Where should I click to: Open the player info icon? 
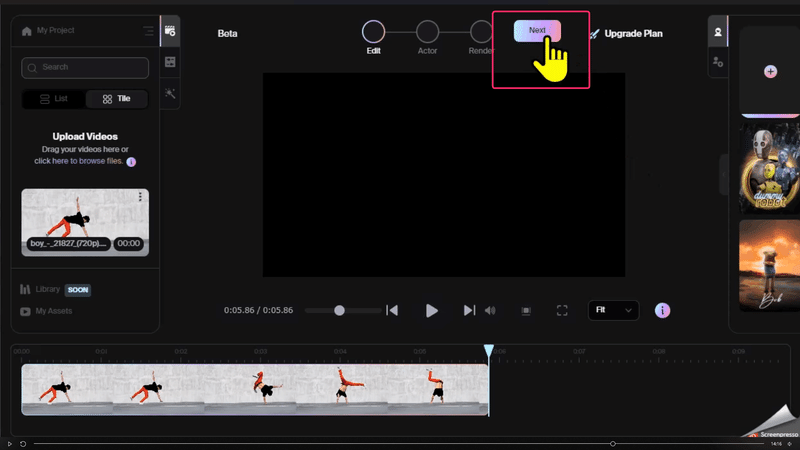pyautogui.click(x=662, y=310)
